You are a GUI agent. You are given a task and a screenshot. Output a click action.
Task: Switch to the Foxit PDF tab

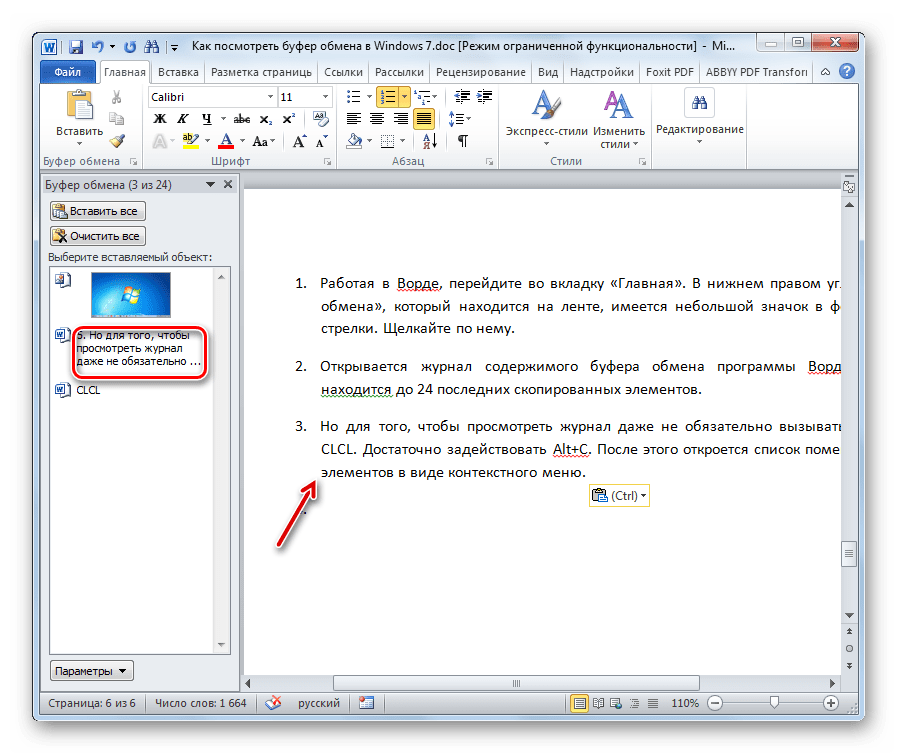click(x=669, y=72)
